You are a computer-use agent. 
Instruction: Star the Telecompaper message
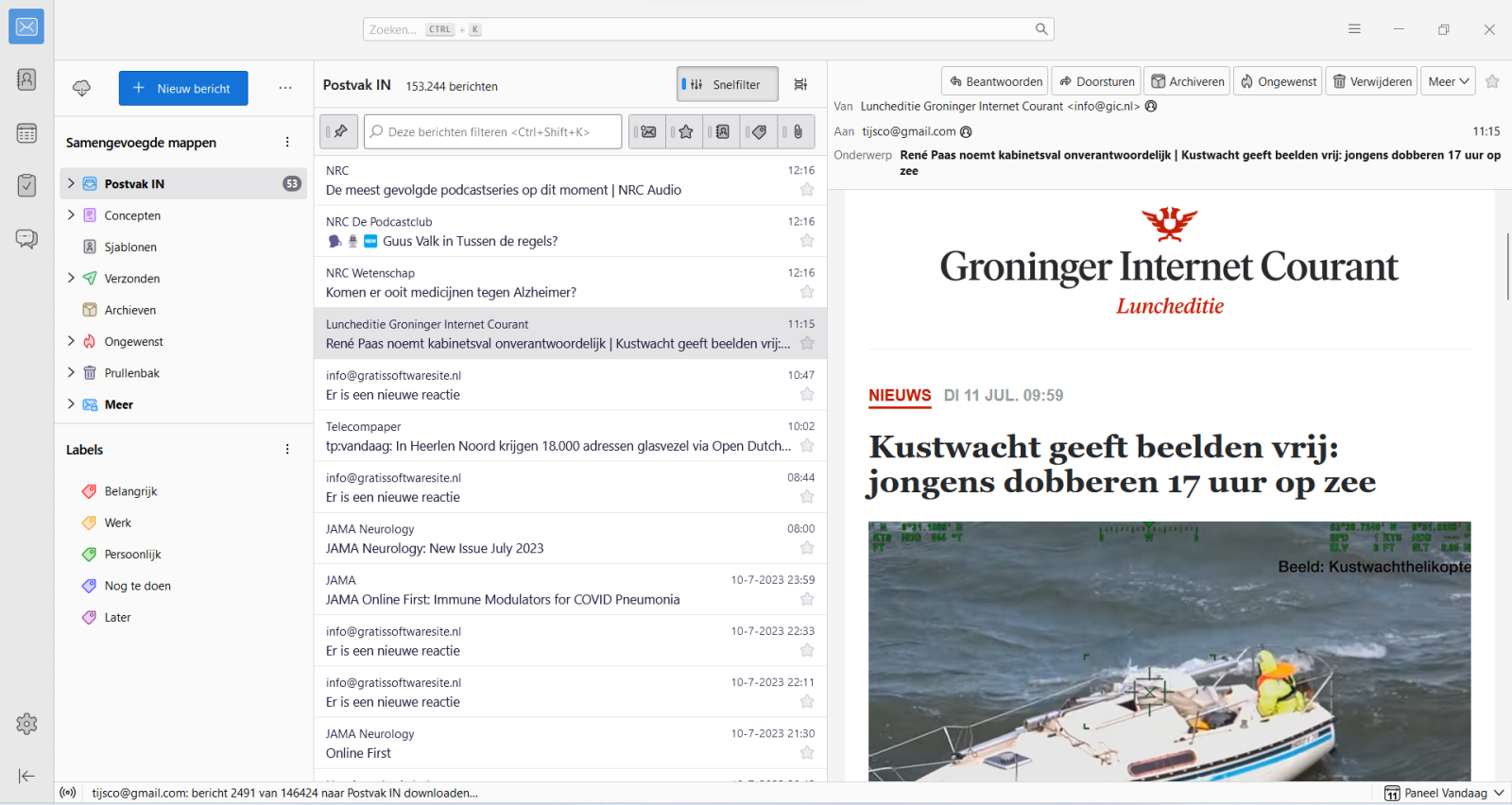[807, 446]
